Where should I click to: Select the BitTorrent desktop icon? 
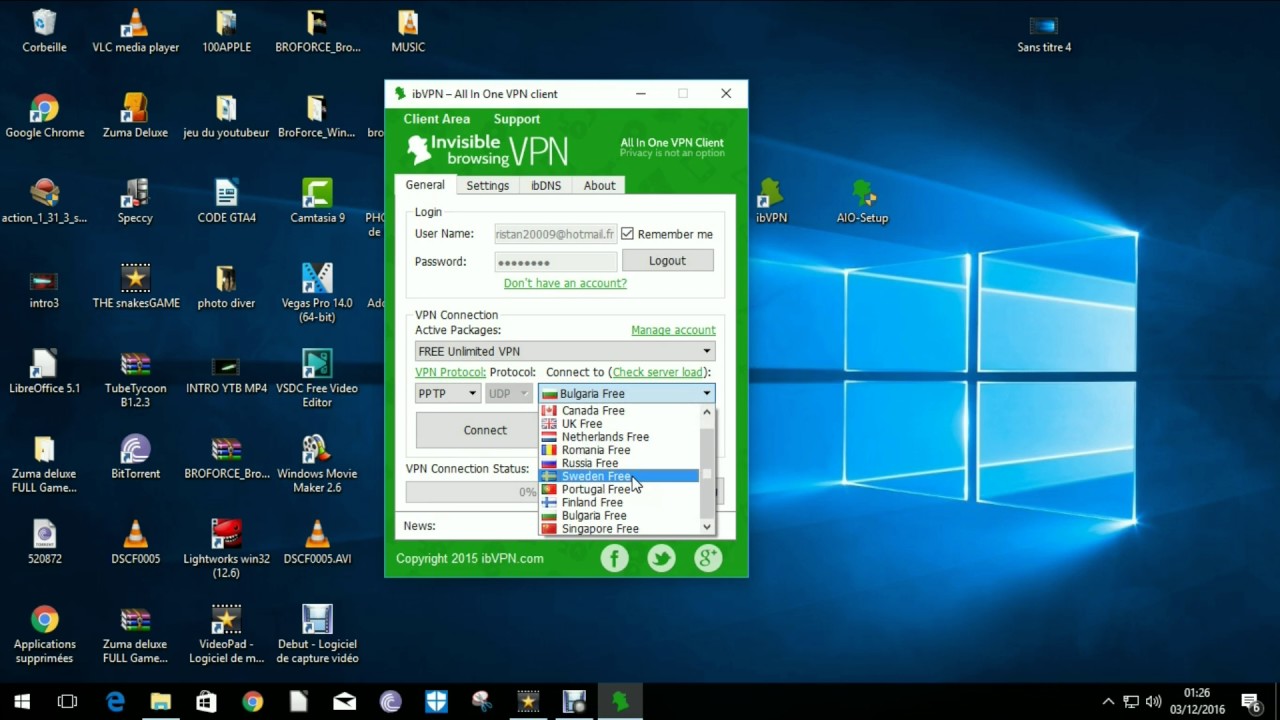[135, 457]
